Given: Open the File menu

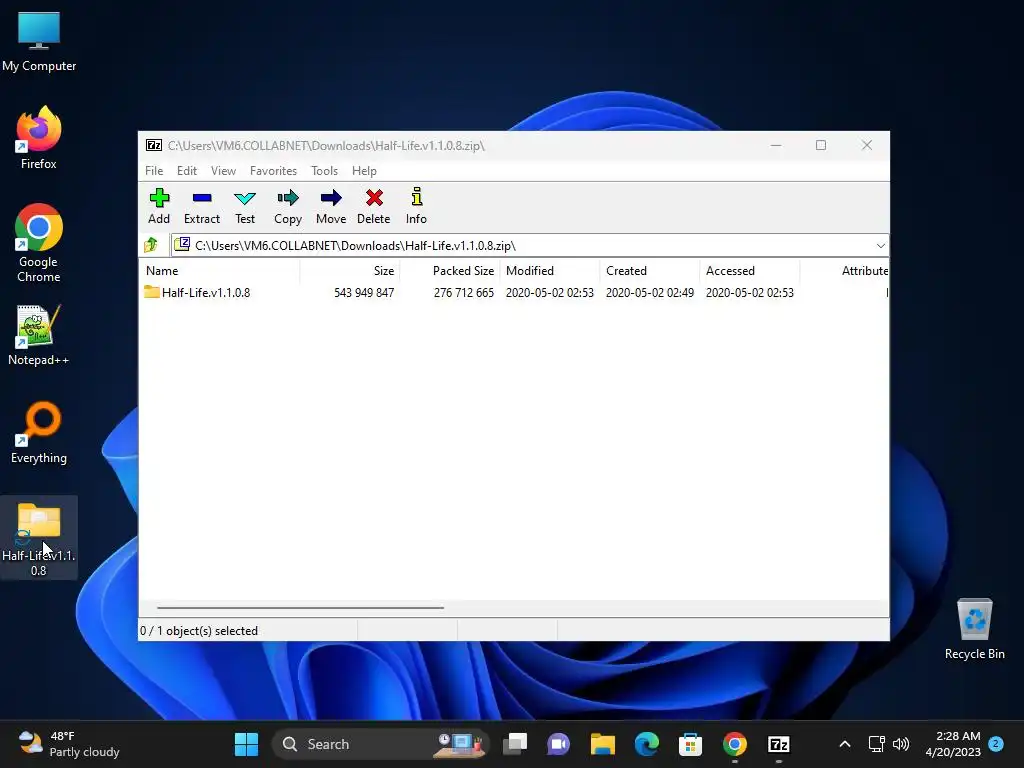Looking at the screenshot, I should tap(154, 170).
